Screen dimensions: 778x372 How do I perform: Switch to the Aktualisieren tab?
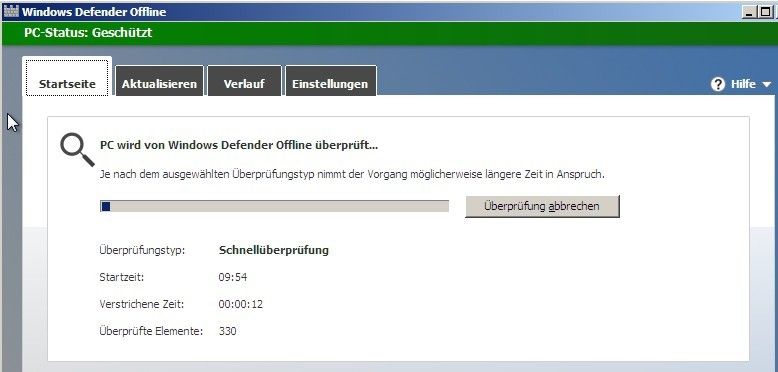coord(159,81)
